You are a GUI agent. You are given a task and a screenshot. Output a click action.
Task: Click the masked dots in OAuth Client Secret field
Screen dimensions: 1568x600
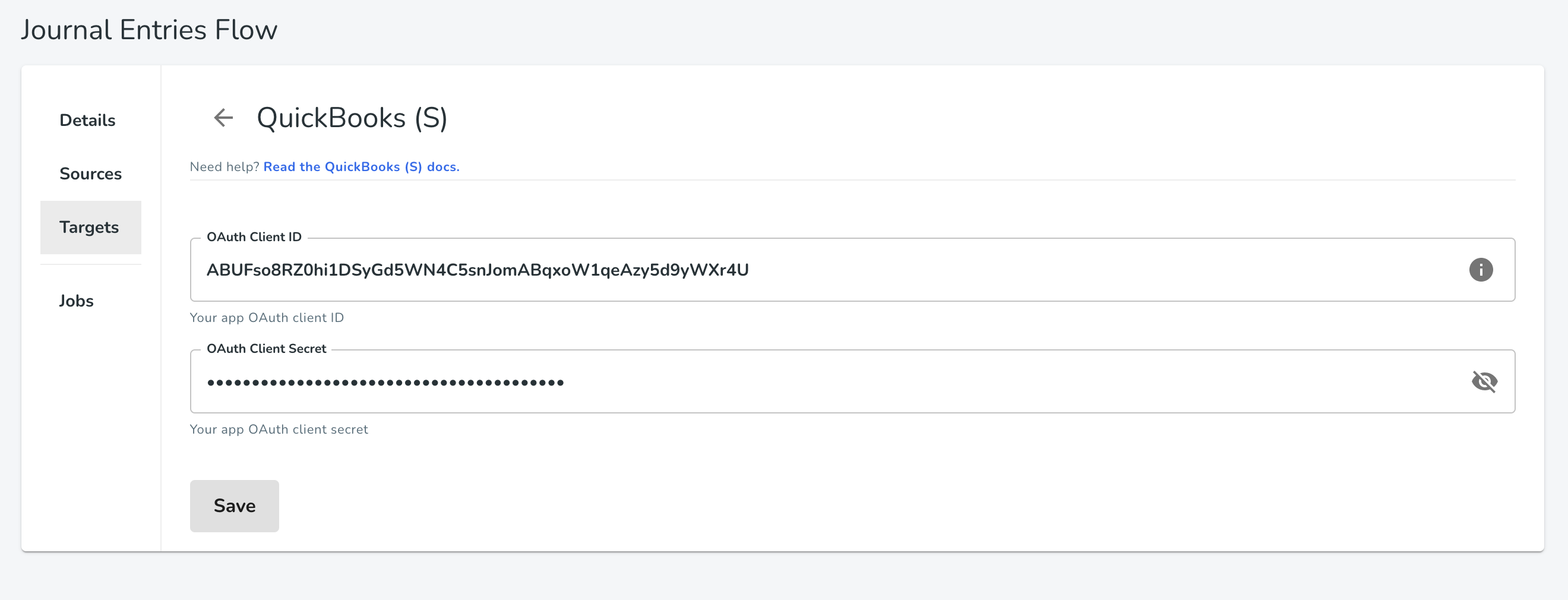click(x=385, y=382)
